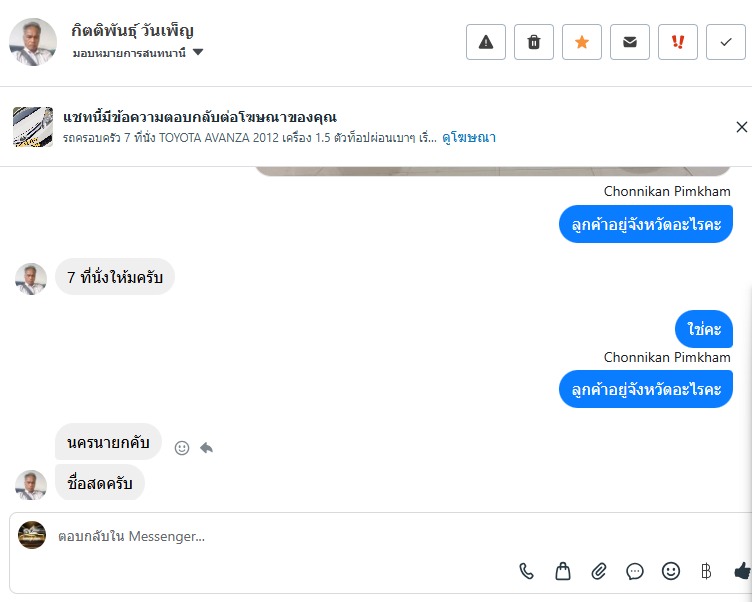Mark conversation done with the checkmark
Screen dimensions: 752x602
tap(726, 42)
